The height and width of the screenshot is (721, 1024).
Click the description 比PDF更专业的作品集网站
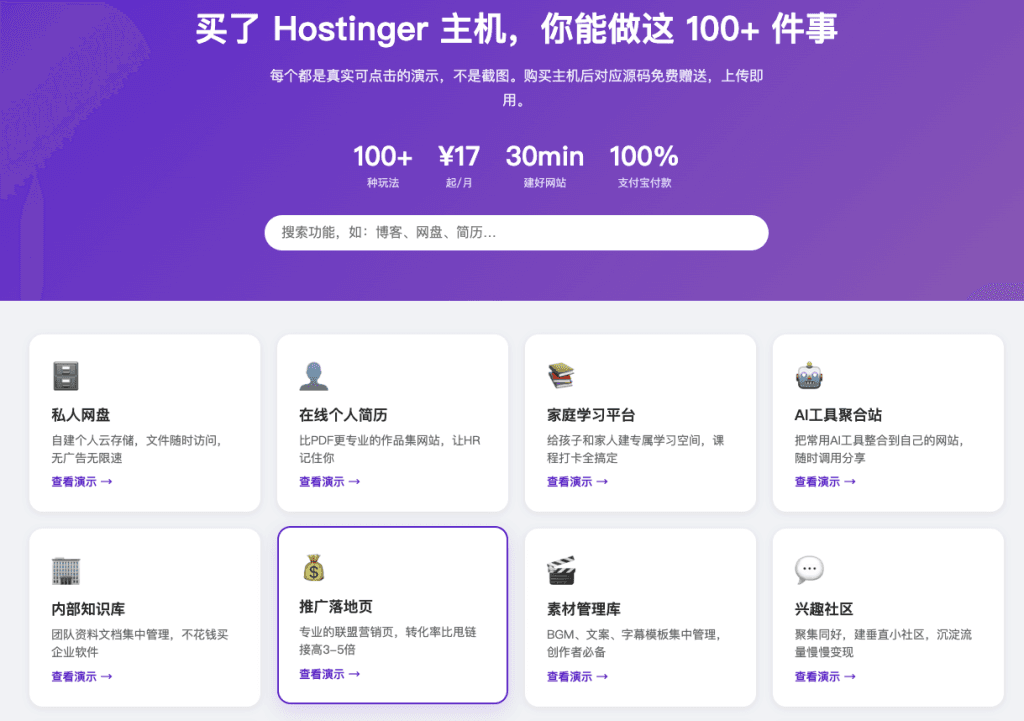click(x=389, y=449)
